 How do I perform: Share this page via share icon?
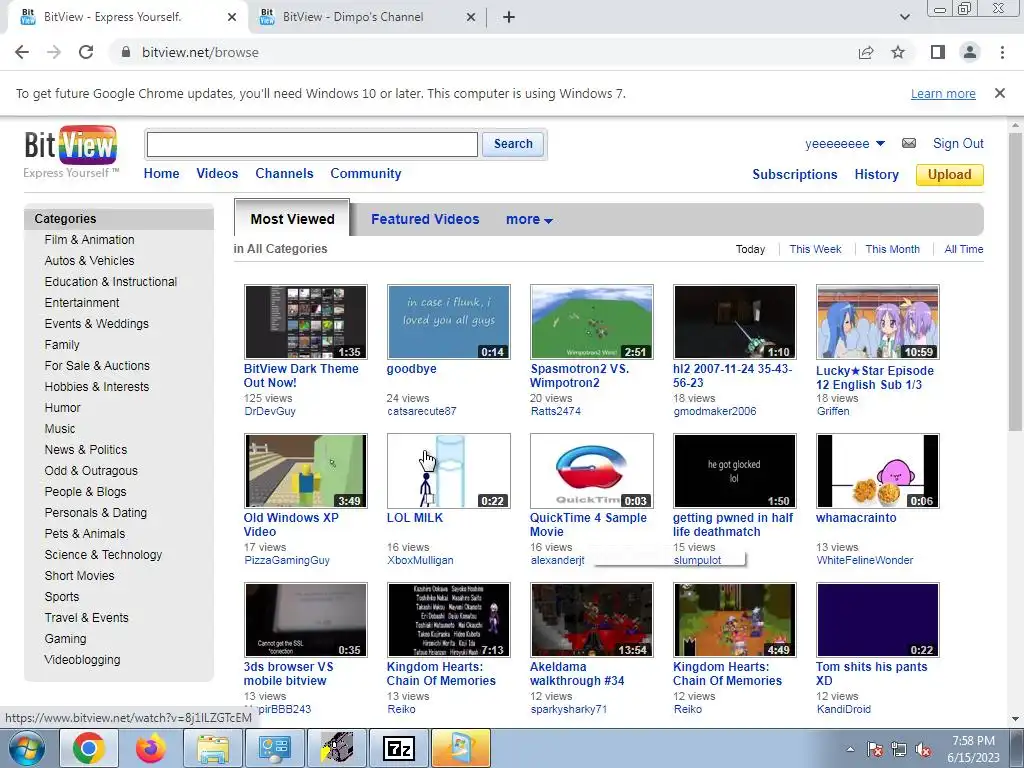point(866,52)
